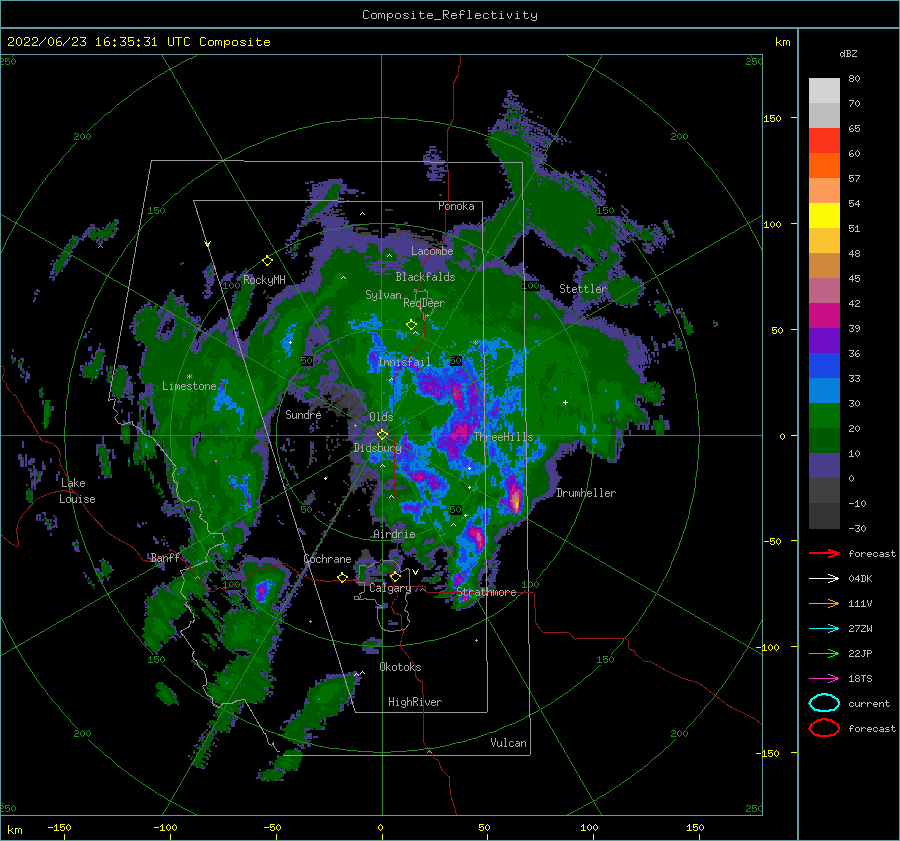Screen dimensions: 900x841
Task: Select the magenta 18TS arrow symbol
Action: click(x=824, y=678)
